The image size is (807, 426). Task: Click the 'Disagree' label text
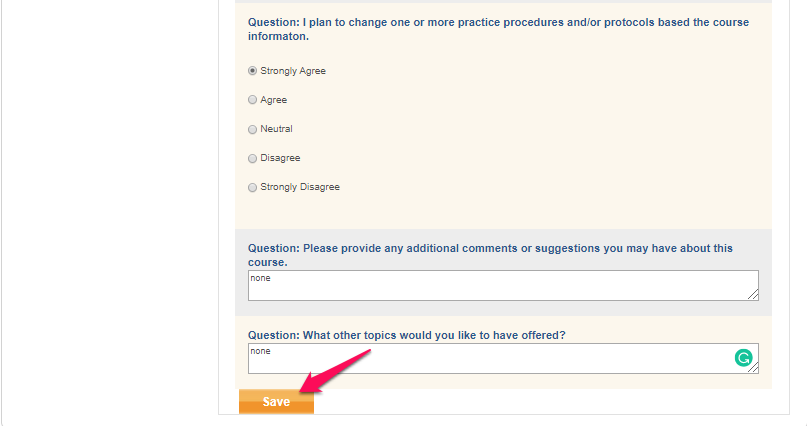[x=280, y=158]
